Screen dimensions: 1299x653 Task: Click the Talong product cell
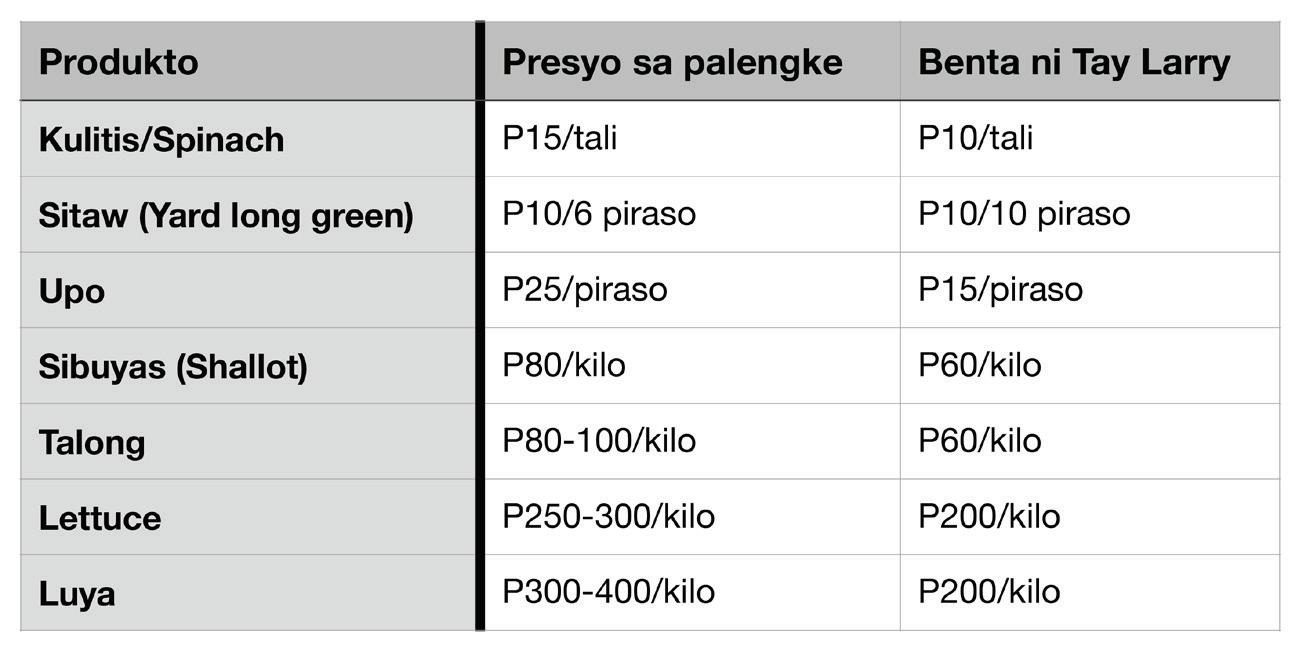tap(248, 441)
